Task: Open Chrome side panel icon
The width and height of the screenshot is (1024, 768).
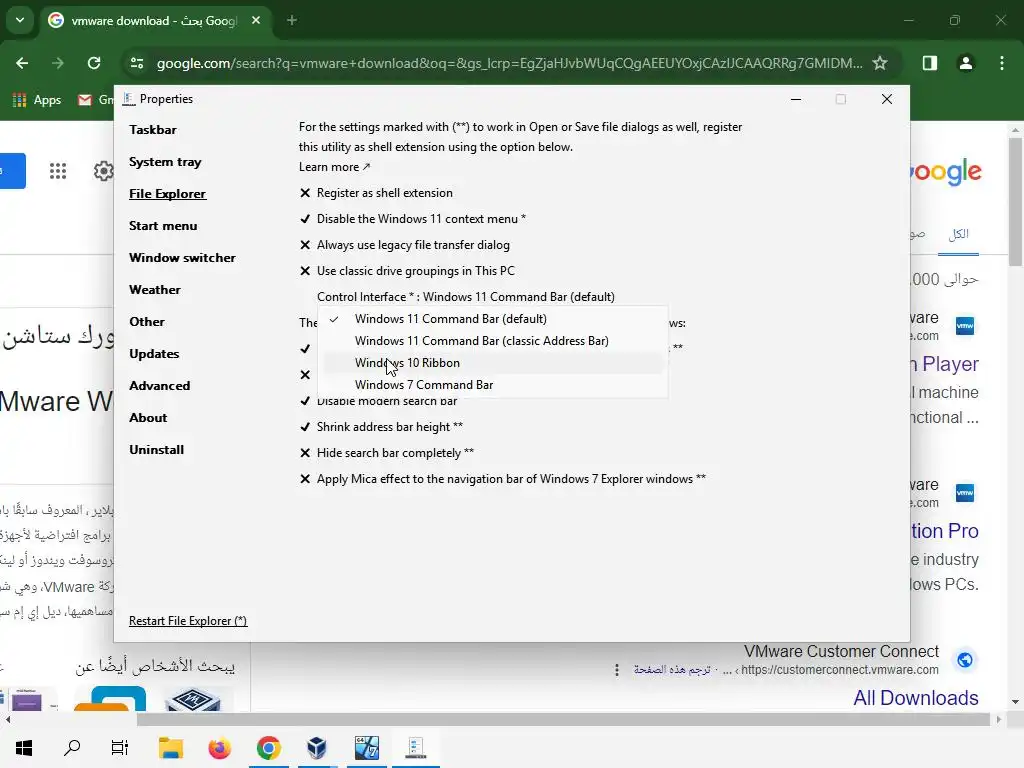Action: 929,63
